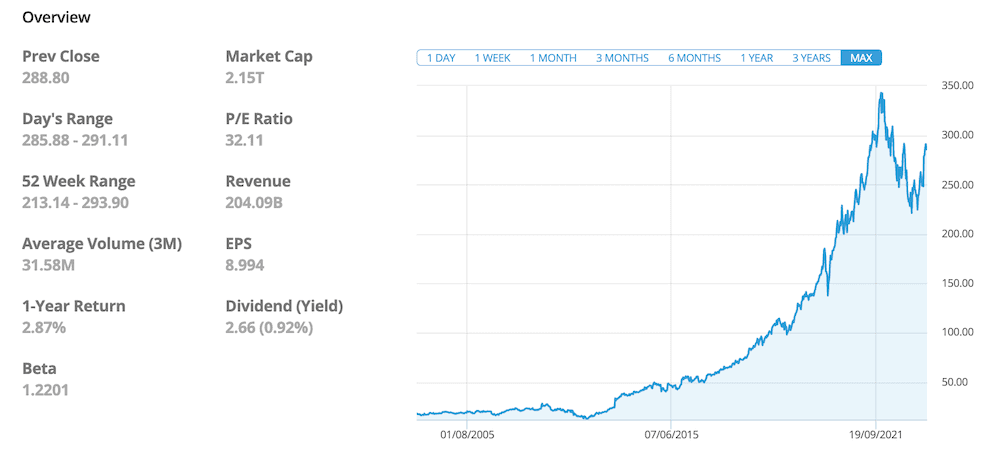Choose the 1 MONTH time range
This screenshot has height=456, width=1000.
point(553,58)
